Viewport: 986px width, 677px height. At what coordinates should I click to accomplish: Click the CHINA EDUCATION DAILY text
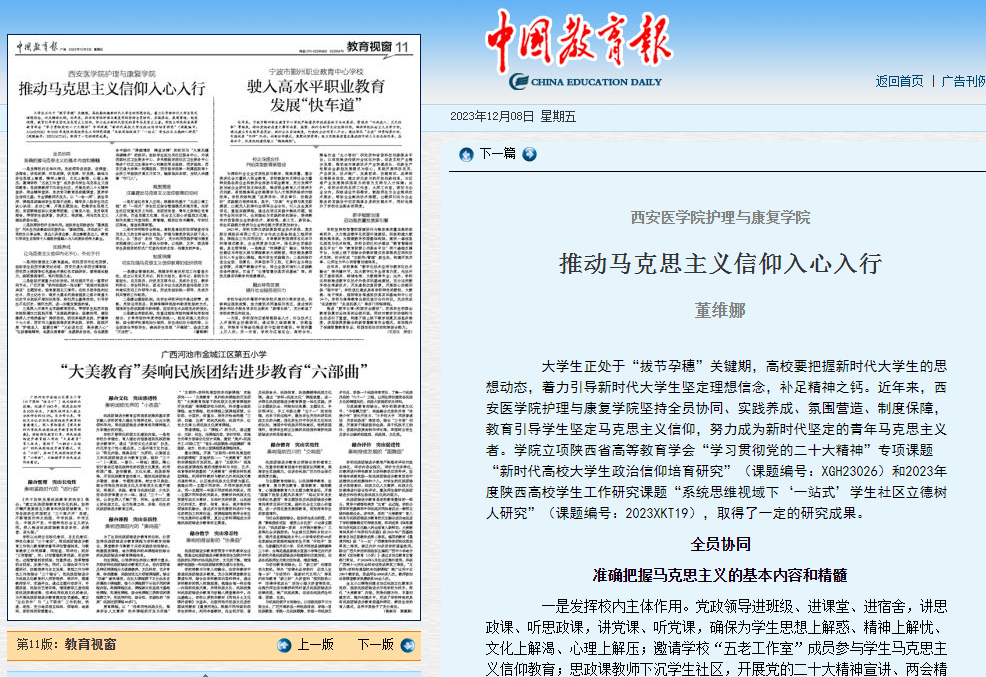[x=597, y=82]
